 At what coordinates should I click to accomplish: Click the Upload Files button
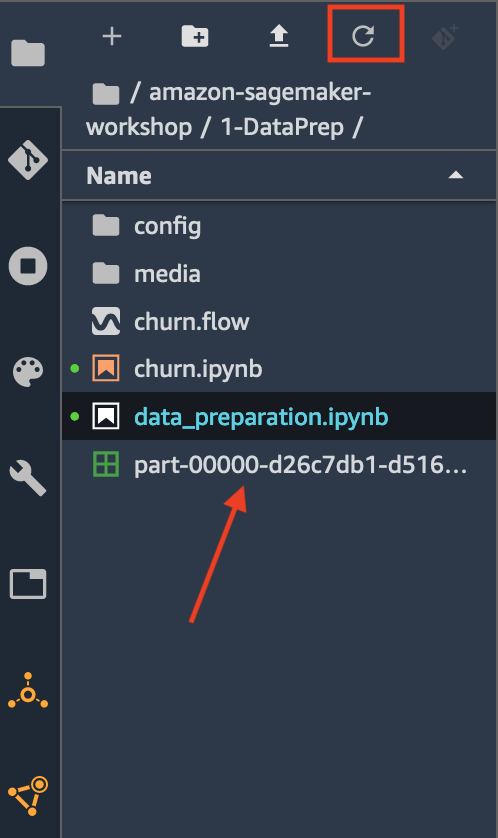(278, 36)
